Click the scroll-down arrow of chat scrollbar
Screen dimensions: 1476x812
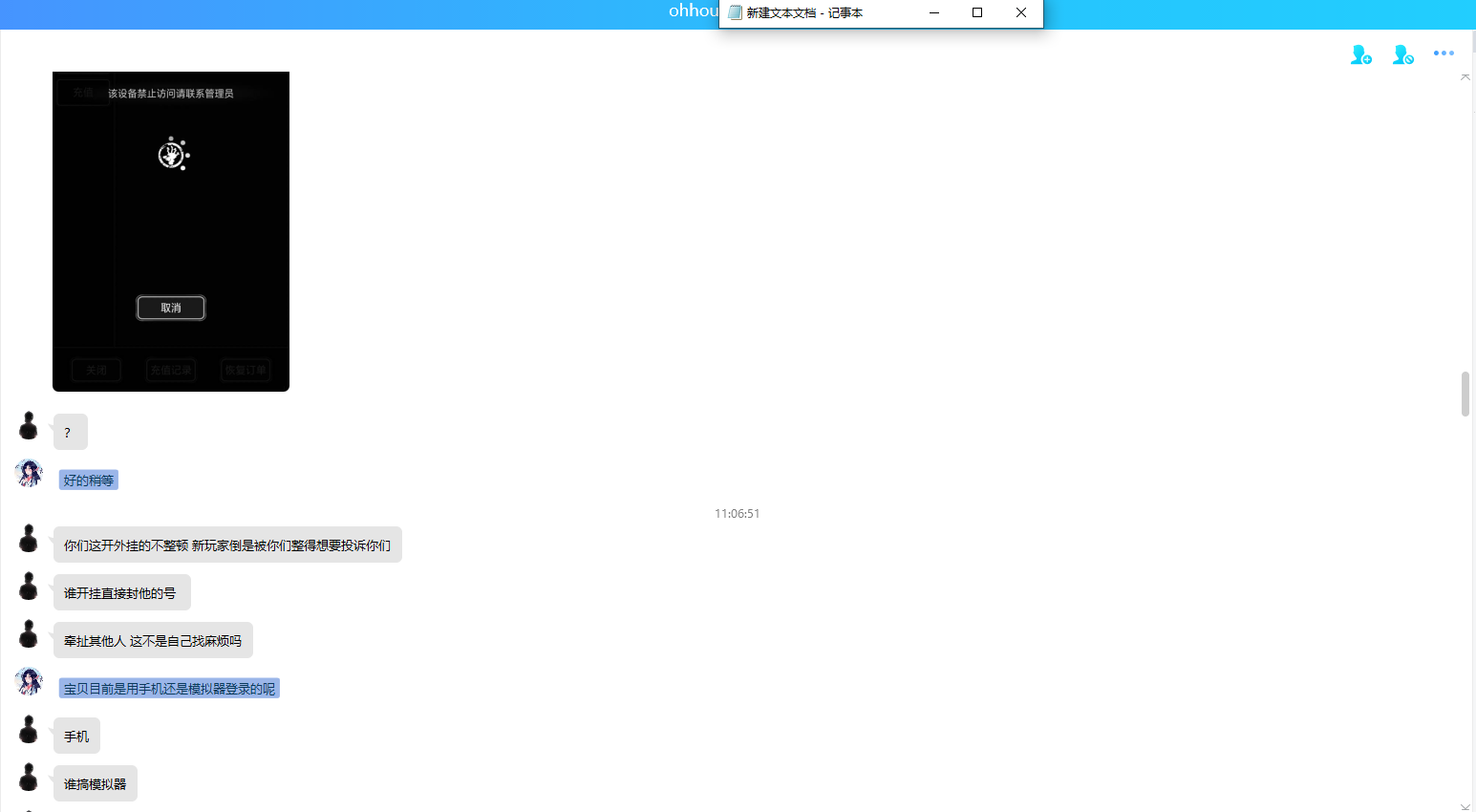(1465, 806)
